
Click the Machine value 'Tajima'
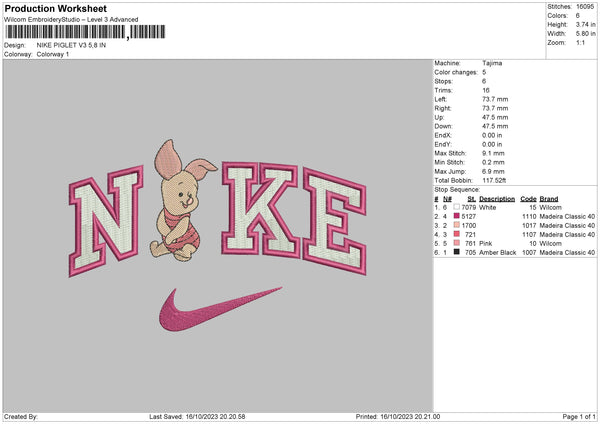[492, 63]
